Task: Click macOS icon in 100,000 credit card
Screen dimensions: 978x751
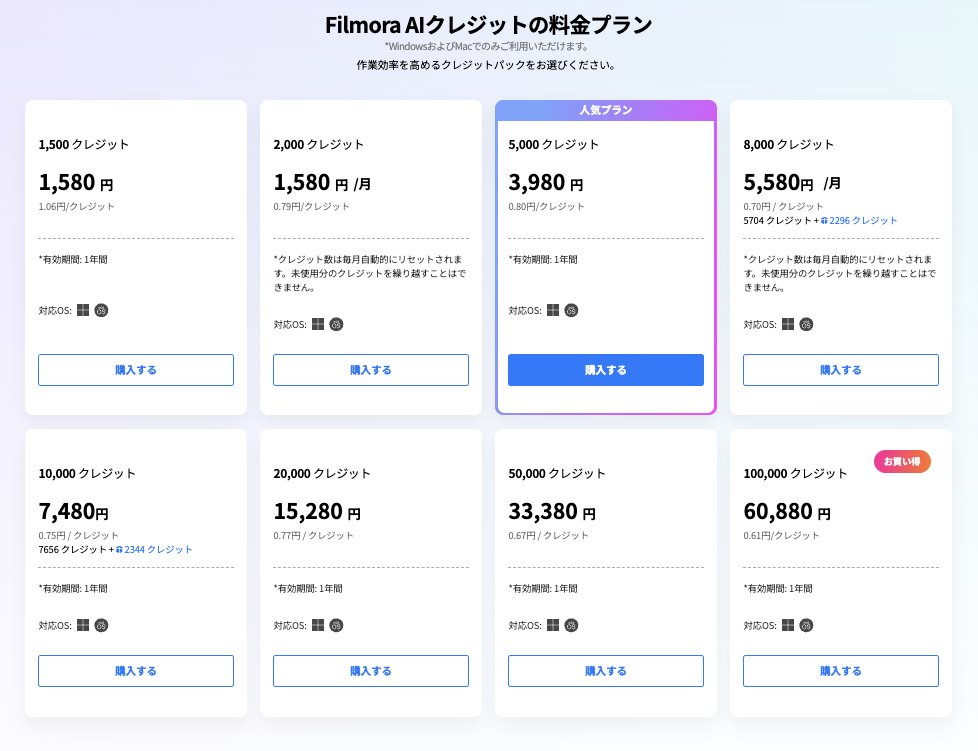Action: tap(806, 625)
